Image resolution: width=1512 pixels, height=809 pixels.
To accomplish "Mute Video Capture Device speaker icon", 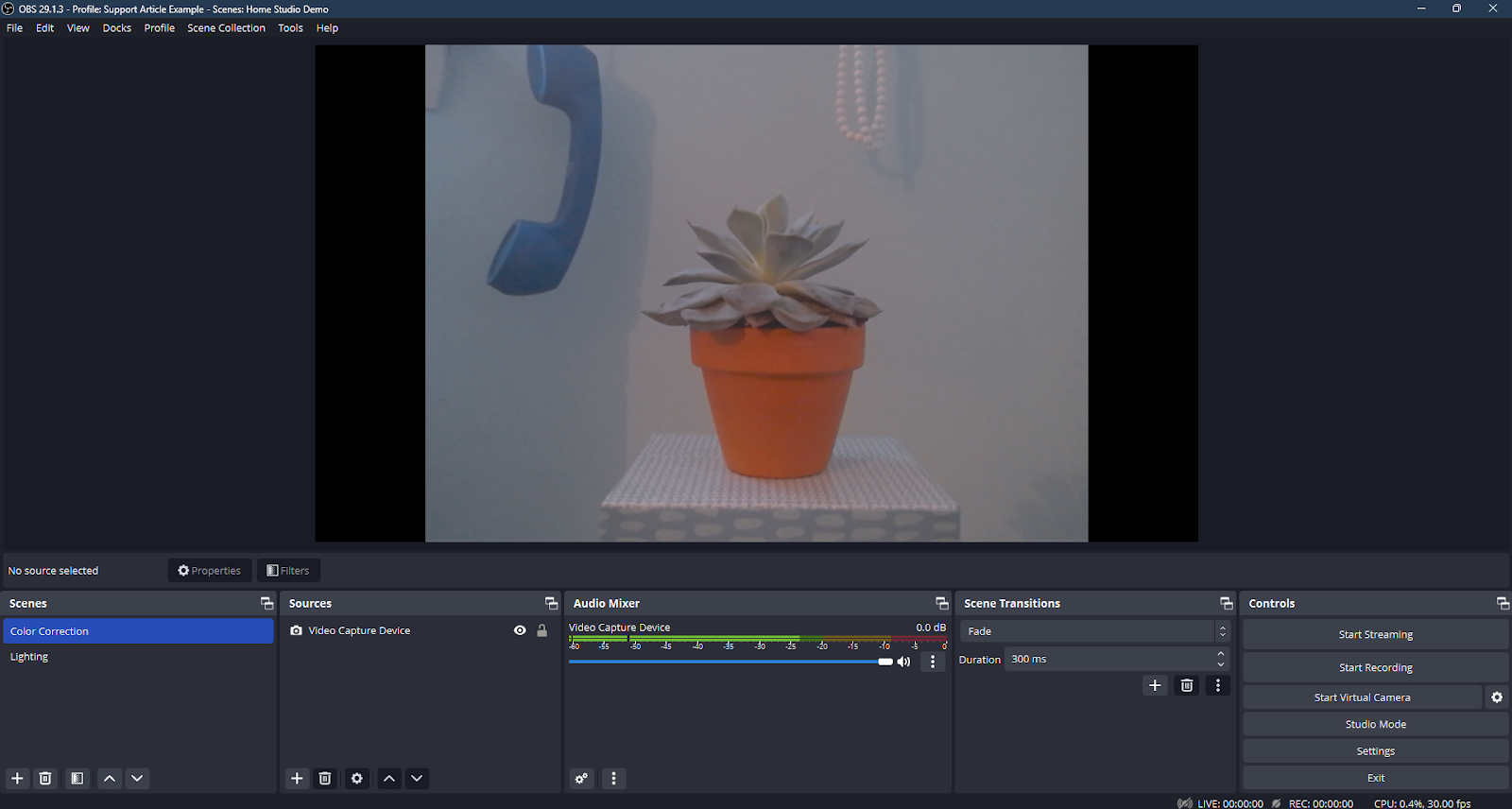I will pyautogui.click(x=903, y=662).
